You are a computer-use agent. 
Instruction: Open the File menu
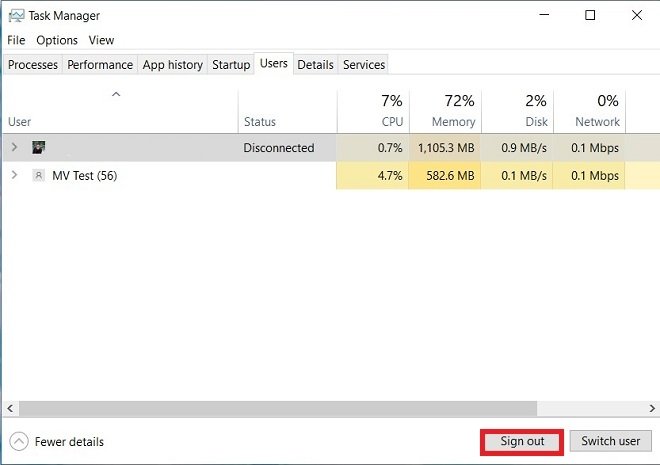point(16,40)
